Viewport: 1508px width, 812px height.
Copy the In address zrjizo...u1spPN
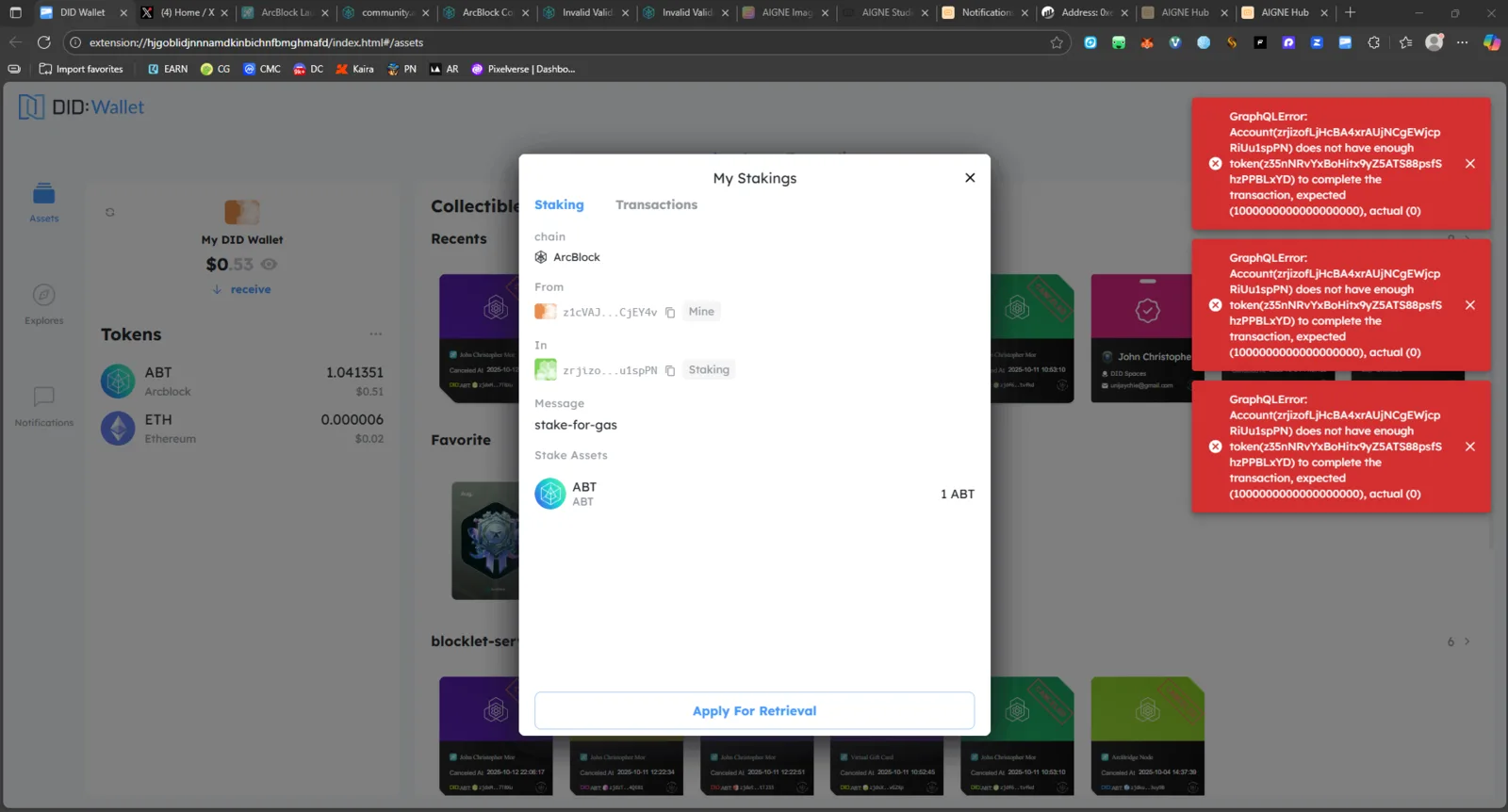pos(670,371)
